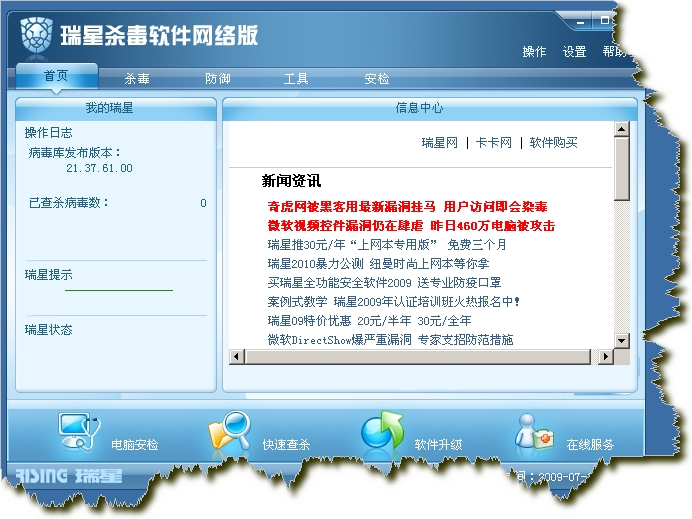Click the RISING 瑞星 footer logo
This screenshot has height=519, width=692.
point(69,476)
